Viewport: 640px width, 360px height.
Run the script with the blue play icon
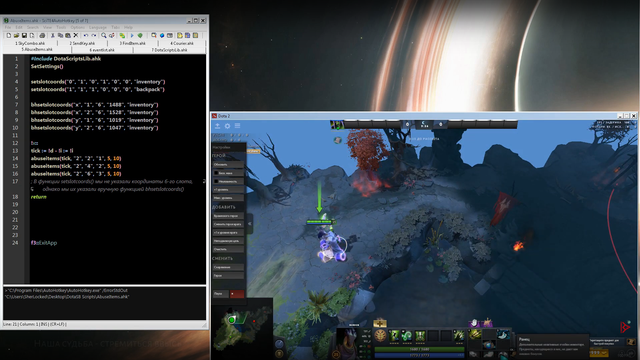coord(132,36)
